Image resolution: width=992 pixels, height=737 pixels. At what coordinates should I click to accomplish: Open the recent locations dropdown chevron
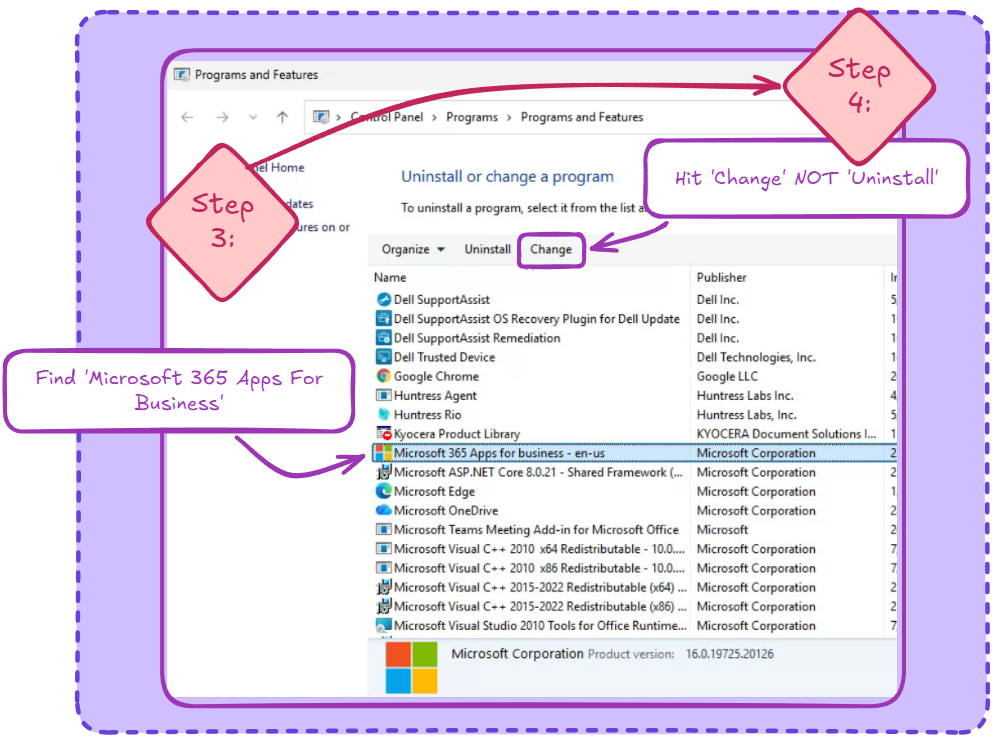[253, 117]
